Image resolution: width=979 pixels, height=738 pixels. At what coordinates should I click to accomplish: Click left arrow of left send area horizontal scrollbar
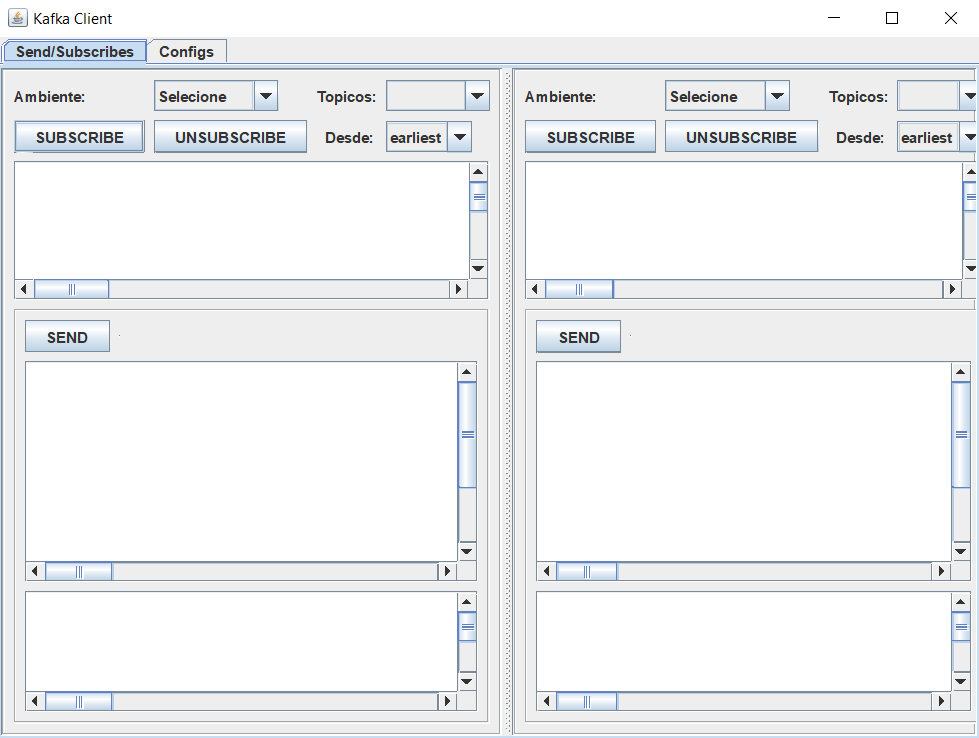(35, 571)
